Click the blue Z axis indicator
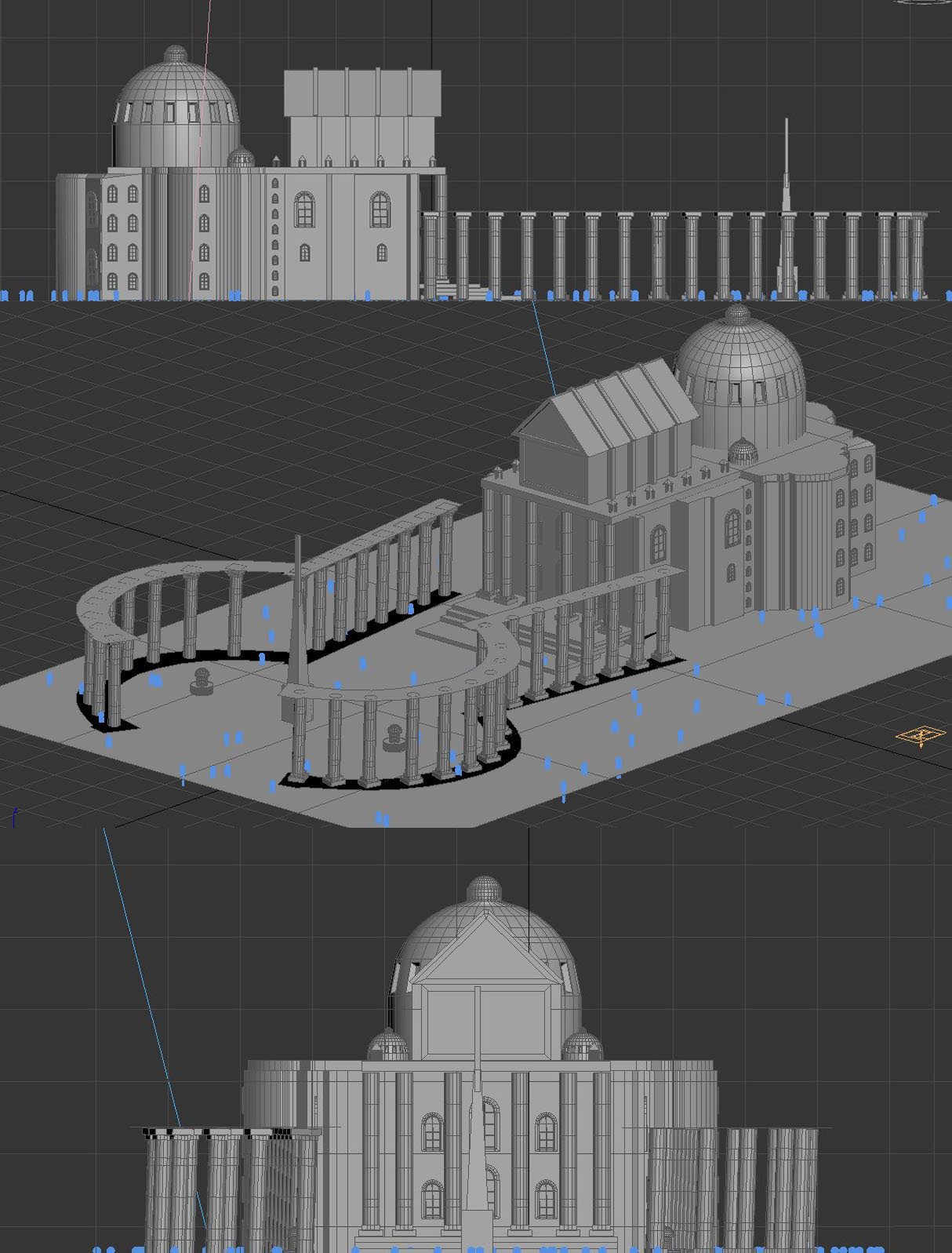The image size is (952, 1253). click(14, 817)
